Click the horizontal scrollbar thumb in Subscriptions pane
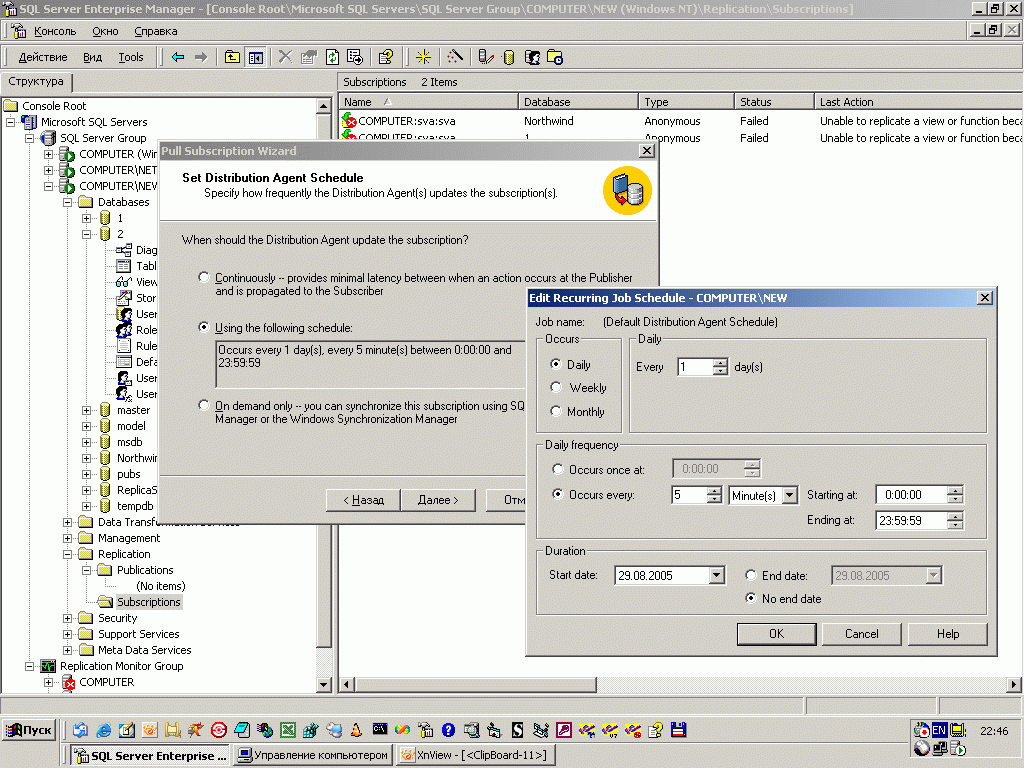The height and width of the screenshot is (768, 1024). 475,684
